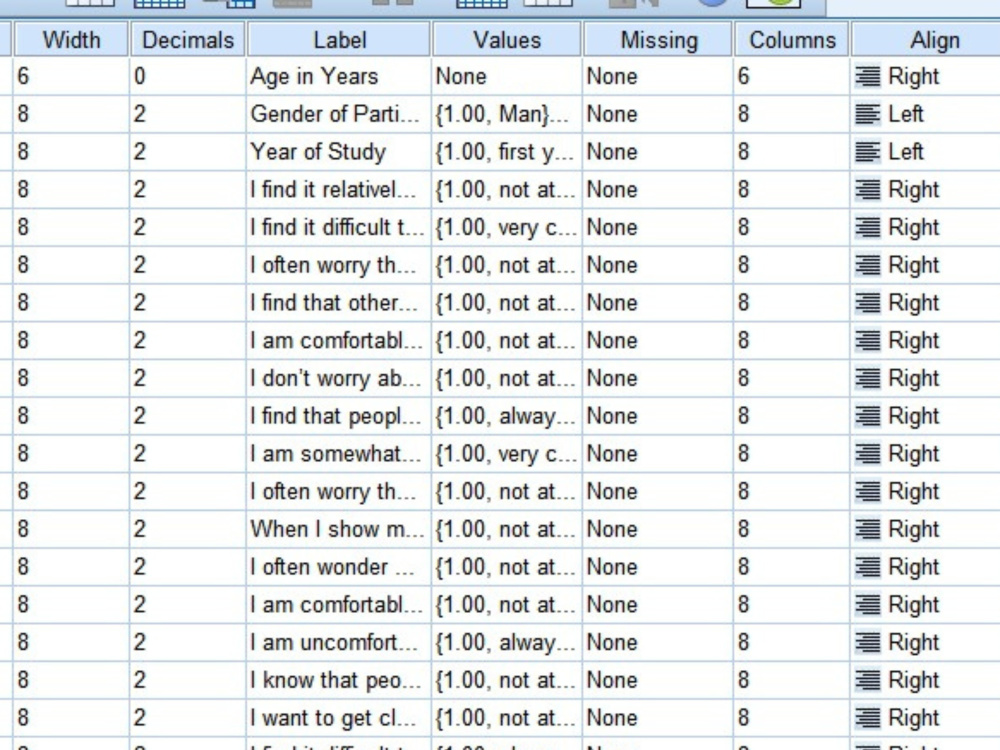Open the Align dropdown for Age in Years
The width and height of the screenshot is (1000, 750).
935,76
